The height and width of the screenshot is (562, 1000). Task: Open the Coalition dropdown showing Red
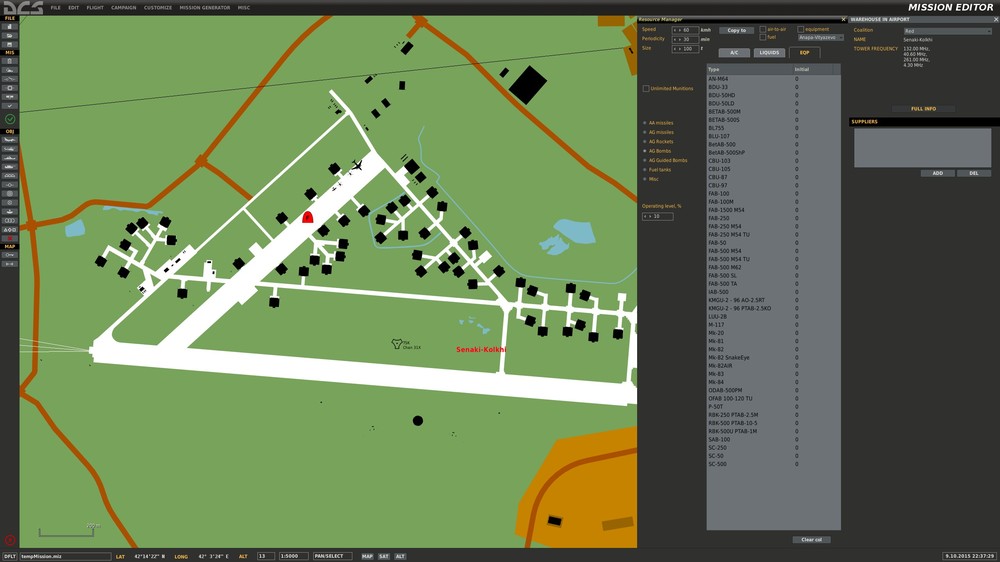[x=946, y=31]
